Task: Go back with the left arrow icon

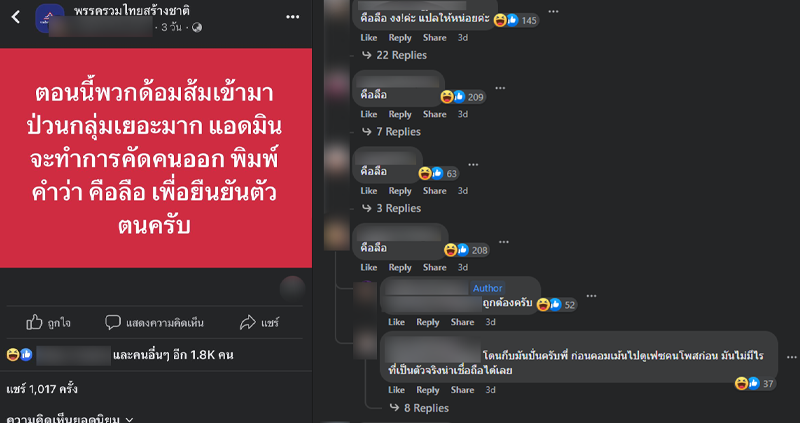Action: coord(16,17)
